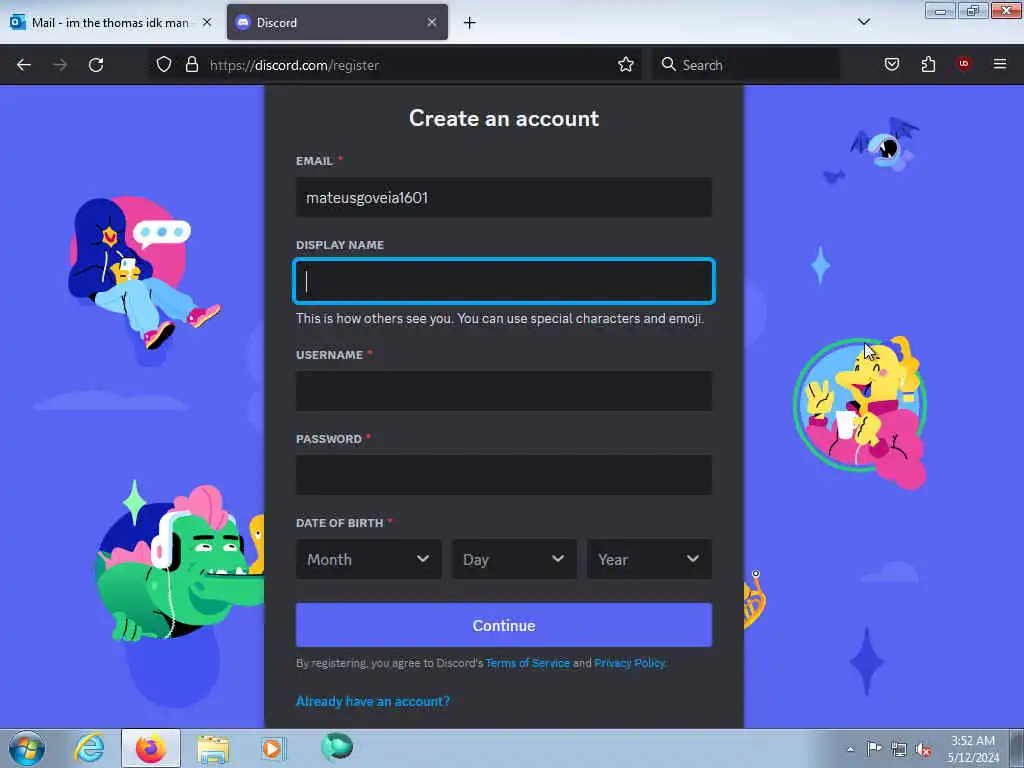Open the Windows Start menu
Image resolution: width=1024 pixels, height=768 pixels.
27,748
